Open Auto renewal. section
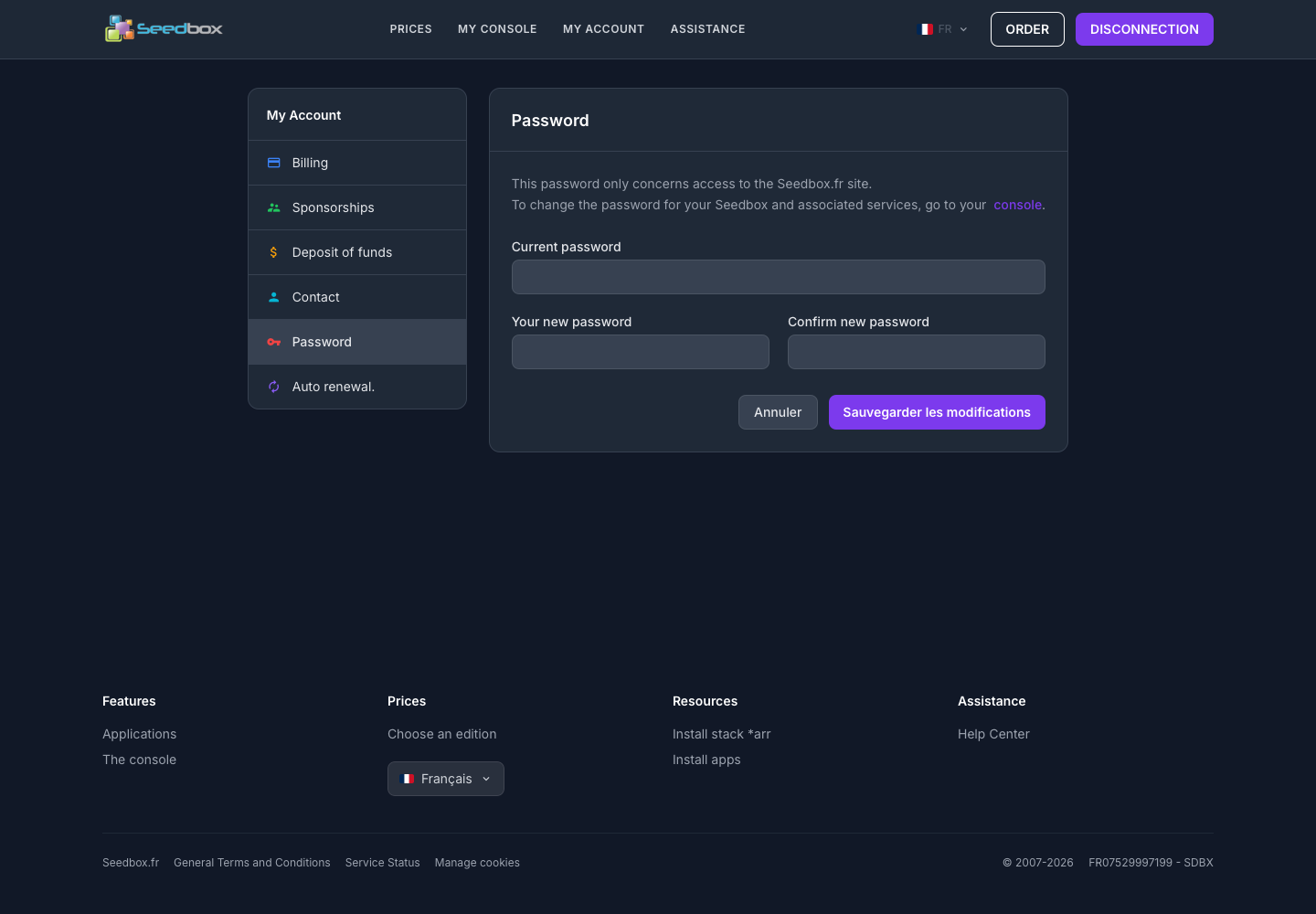The height and width of the screenshot is (914, 1316). [x=357, y=387]
